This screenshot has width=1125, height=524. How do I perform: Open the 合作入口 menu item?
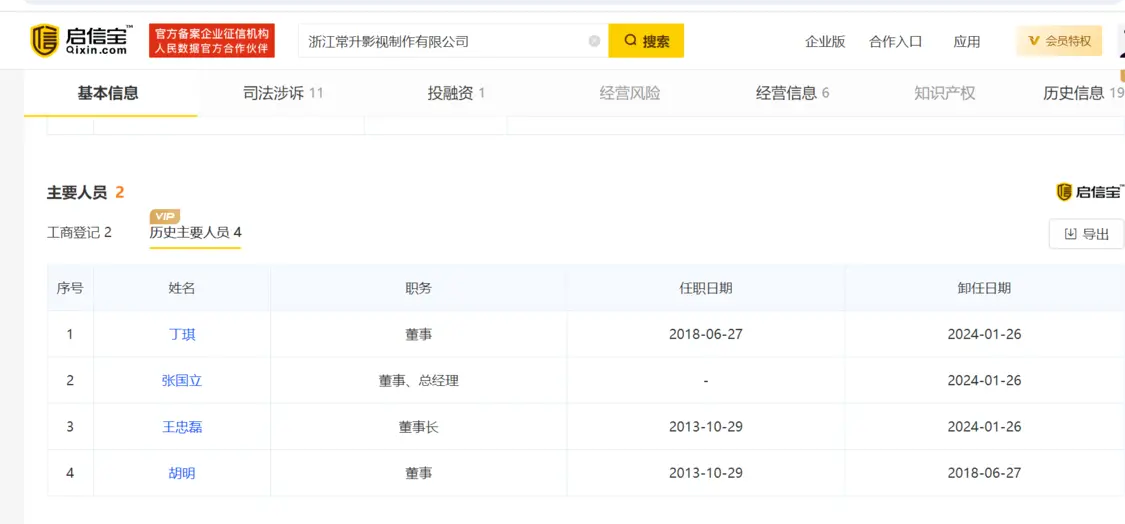coord(895,42)
